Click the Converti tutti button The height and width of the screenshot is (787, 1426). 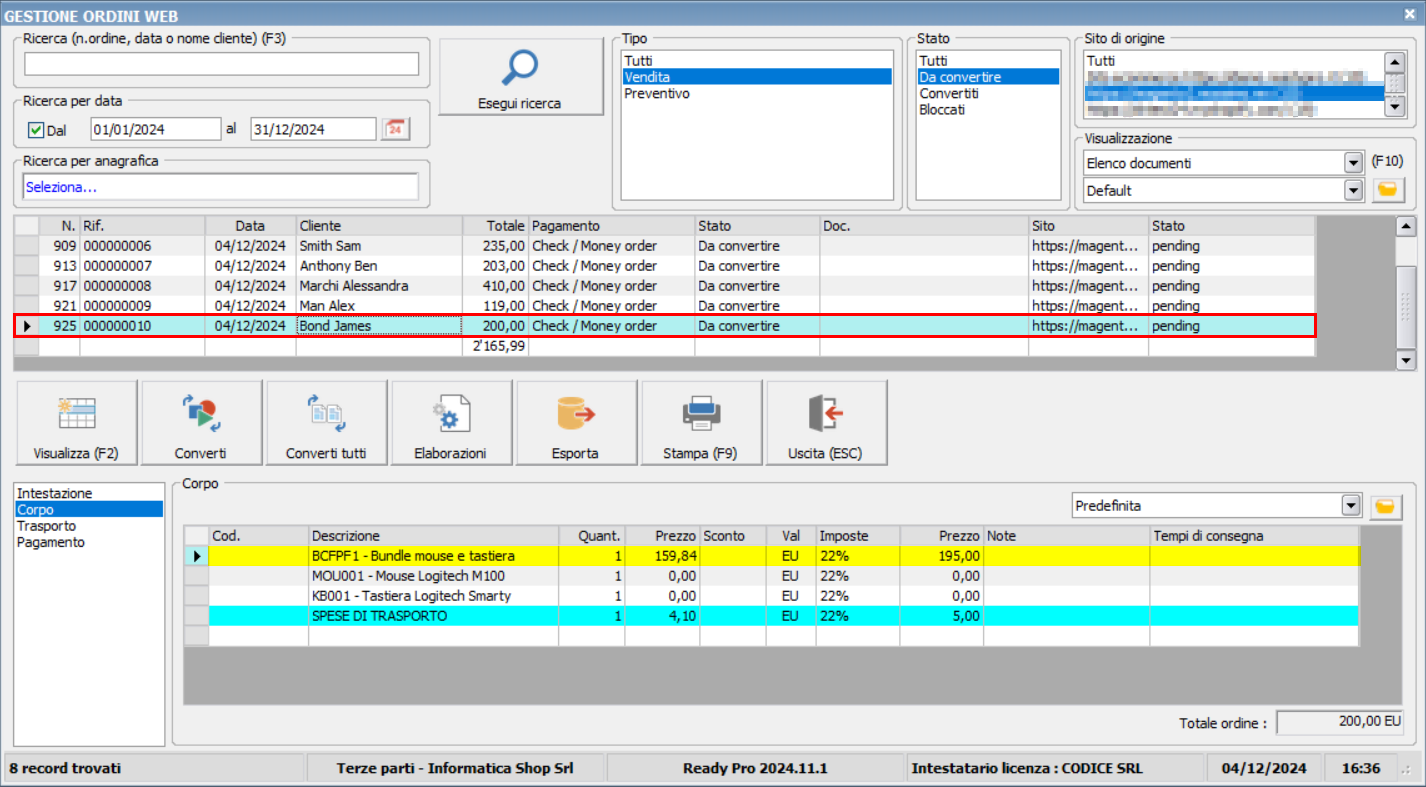pos(326,423)
